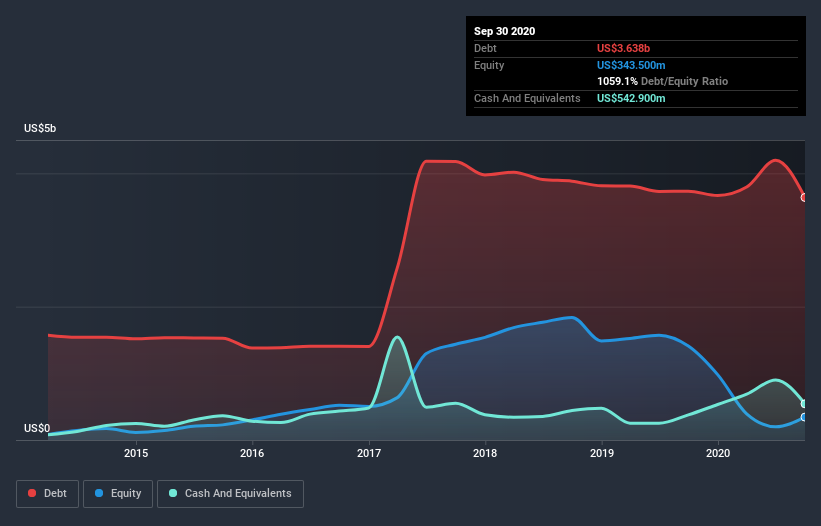Screen dimensions: 821x526
Task: Click the US$343.500m equity value
Action: [x=631, y=65]
